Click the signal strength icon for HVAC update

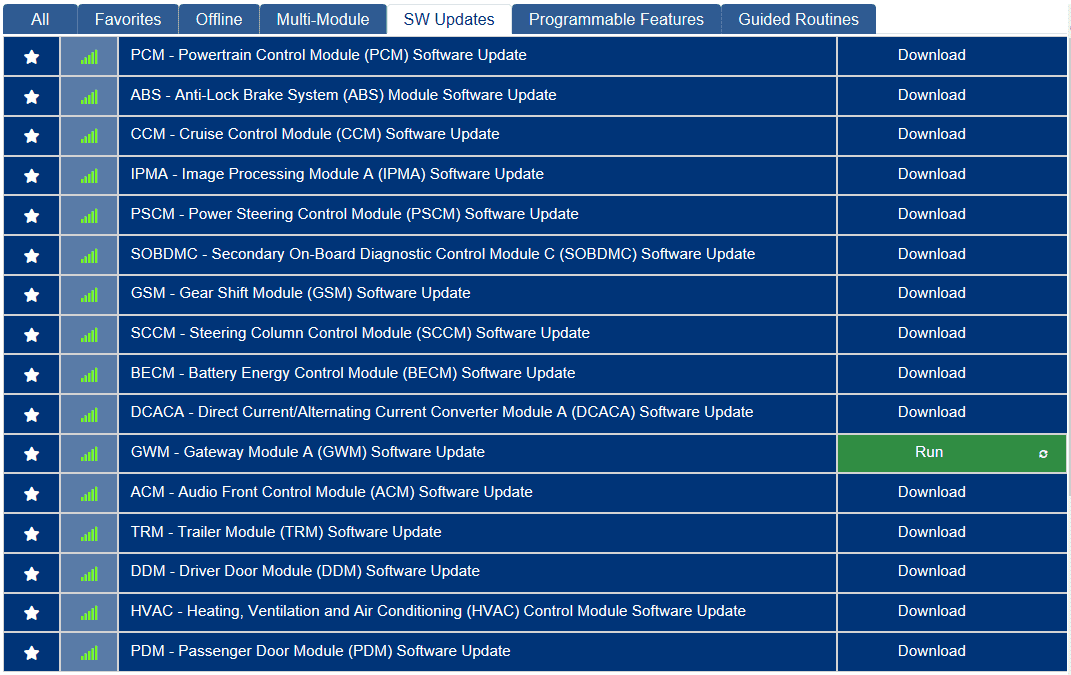(88, 611)
